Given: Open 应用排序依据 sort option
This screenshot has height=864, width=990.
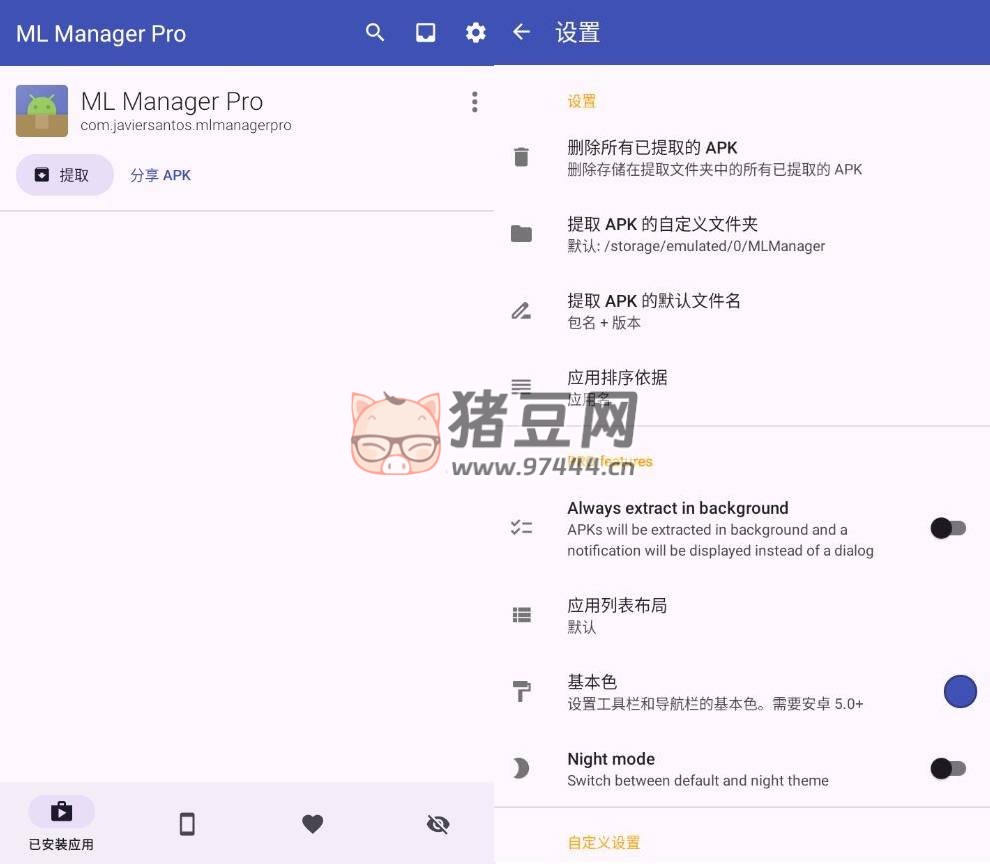Looking at the screenshot, I should tap(742, 387).
